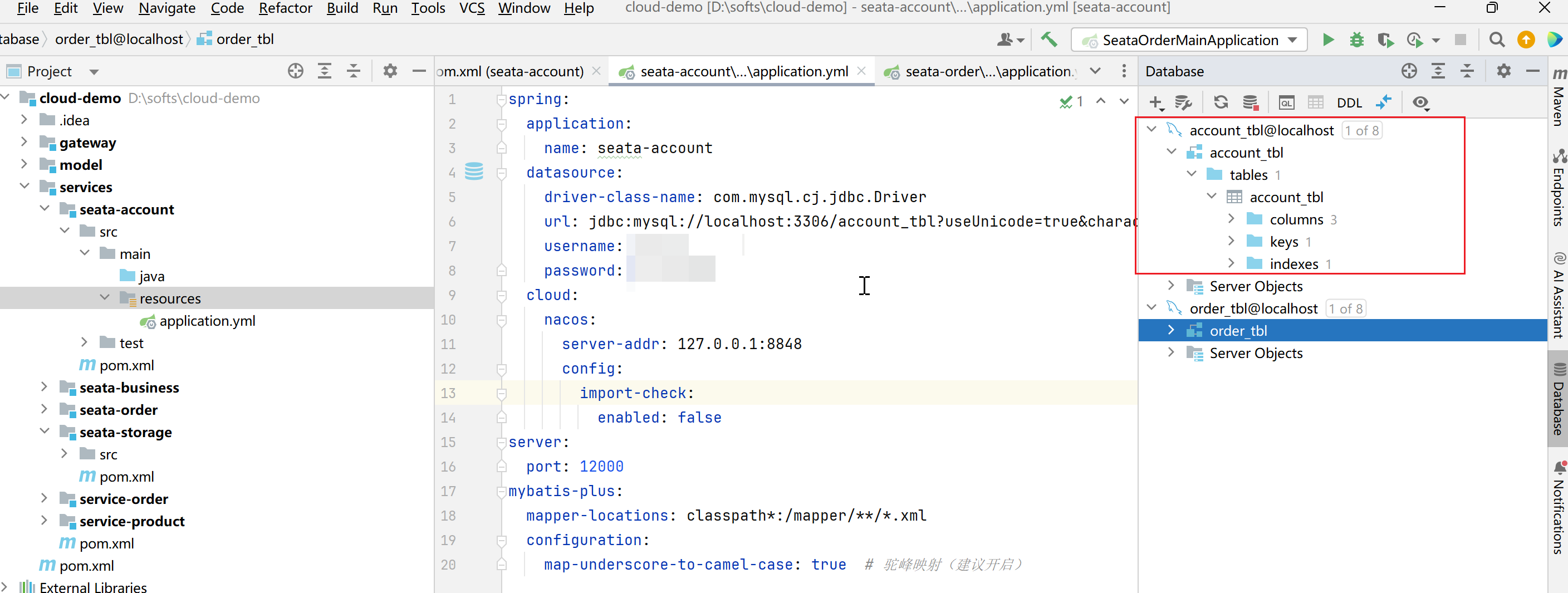Screen dimensions: 1568x593
Task: Open the Navigate menu
Action: click(x=167, y=8)
